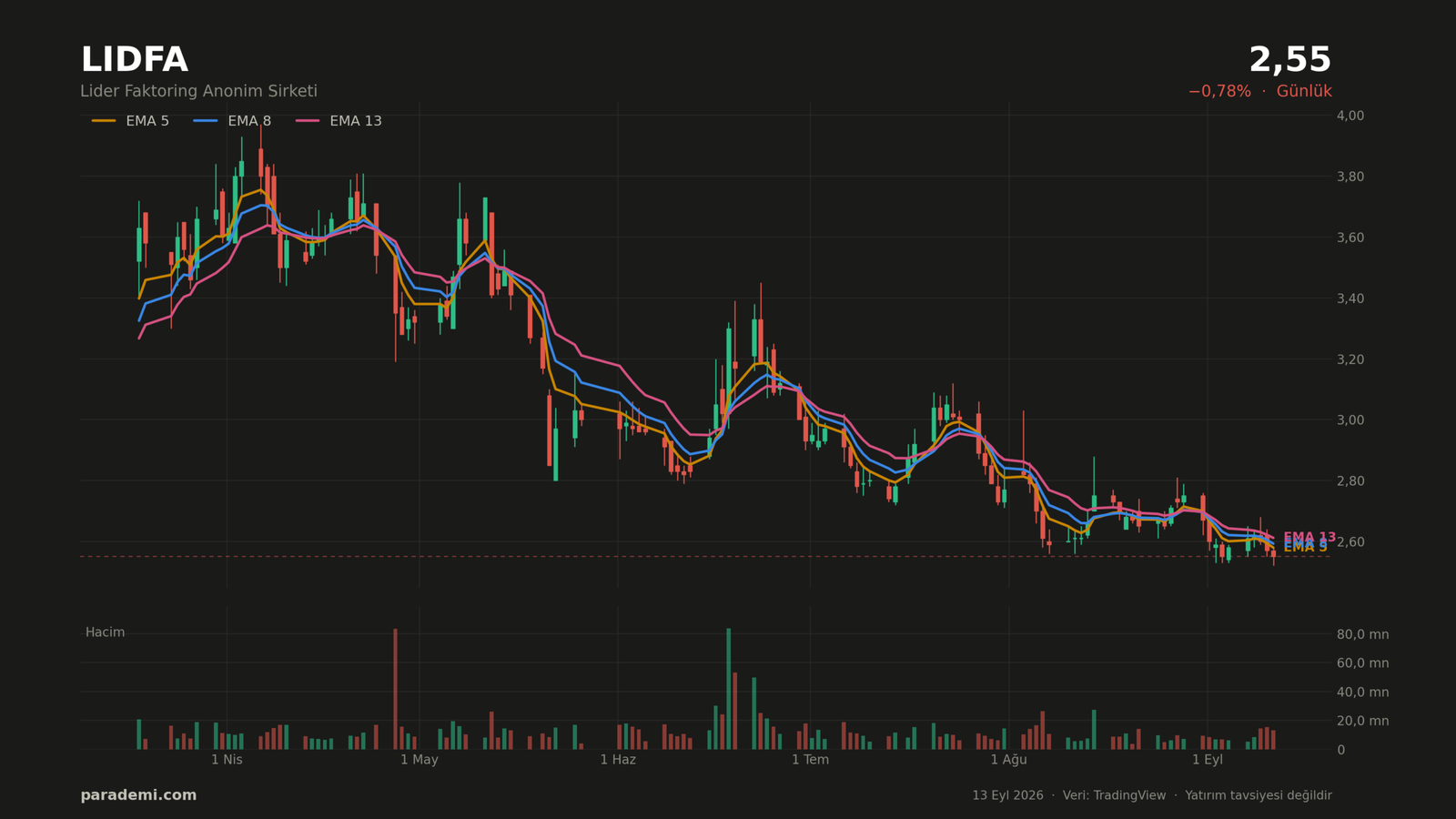Image resolution: width=1456 pixels, height=819 pixels.
Task: Click the Hacim volume panel label
Action: point(105,632)
